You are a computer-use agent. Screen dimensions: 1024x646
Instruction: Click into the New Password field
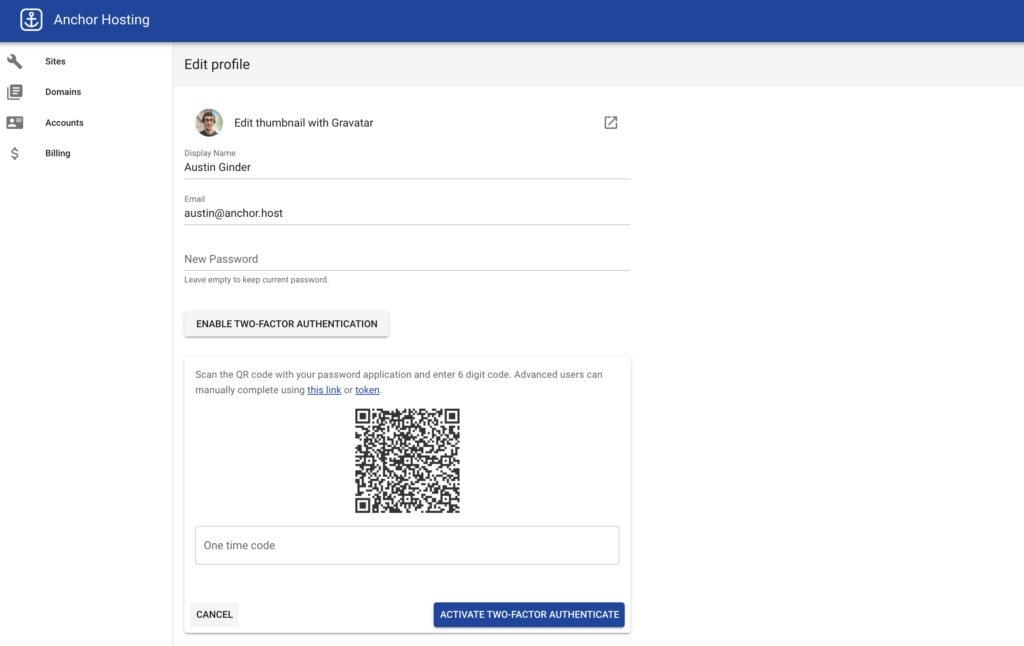407,259
